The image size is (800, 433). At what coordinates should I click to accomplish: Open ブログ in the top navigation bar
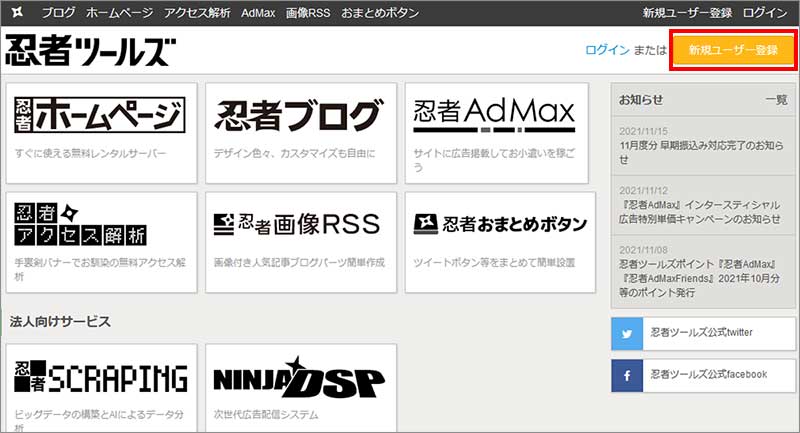point(58,13)
